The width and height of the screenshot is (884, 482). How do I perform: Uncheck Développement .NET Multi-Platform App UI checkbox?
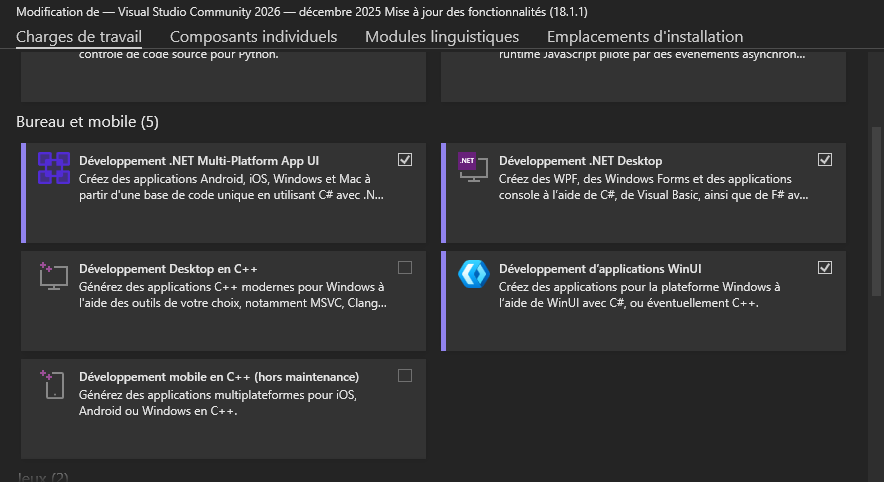coord(405,160)
